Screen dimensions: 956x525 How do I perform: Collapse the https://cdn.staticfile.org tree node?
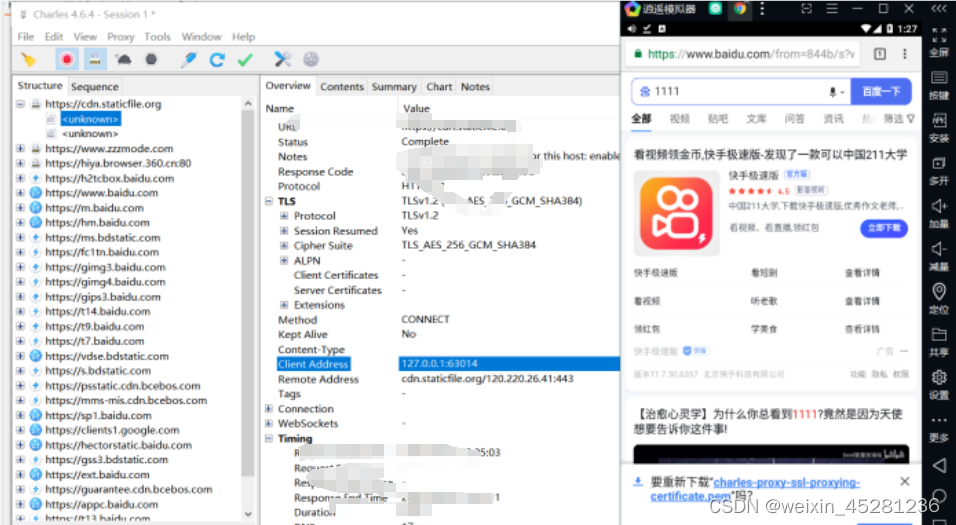[x=20, y=104]
